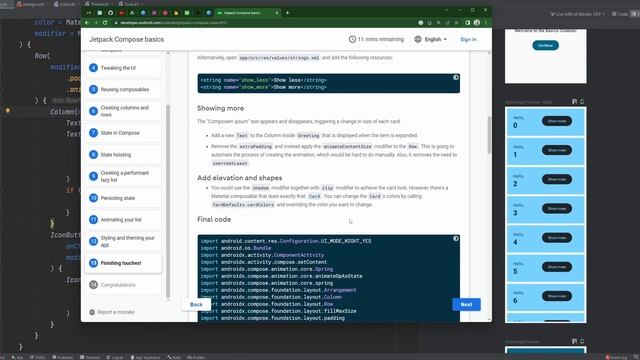640x360 pixels.
Task: Go to step 4 Tweaking the UI
Action: click(x=123, y=68)
